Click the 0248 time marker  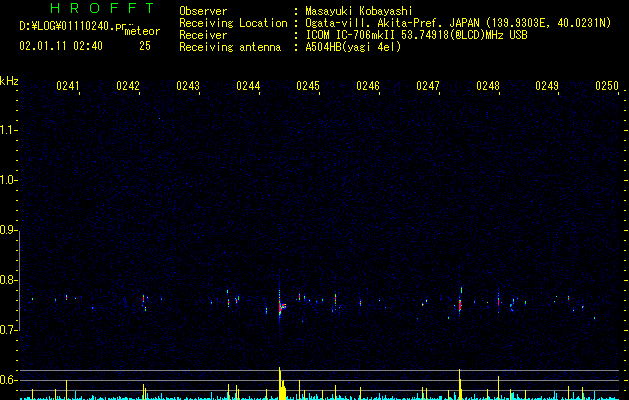(488, 85)
